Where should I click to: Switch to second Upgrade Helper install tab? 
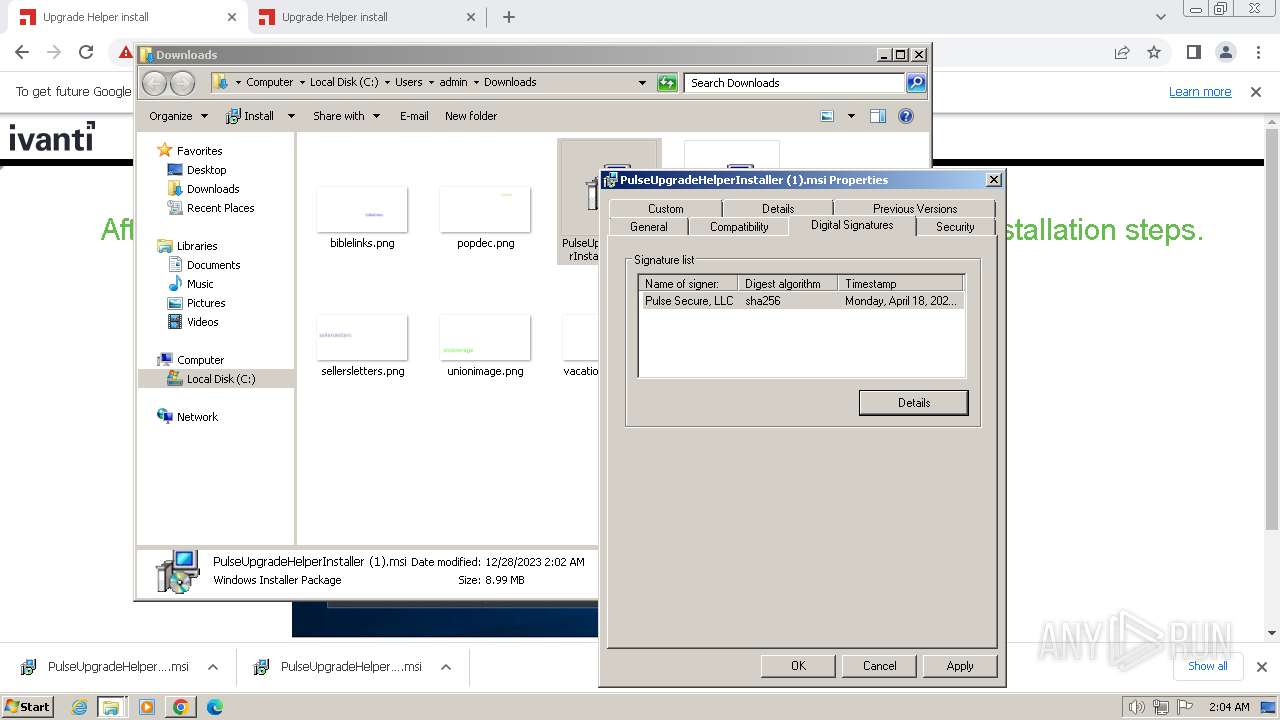[365, 17]
